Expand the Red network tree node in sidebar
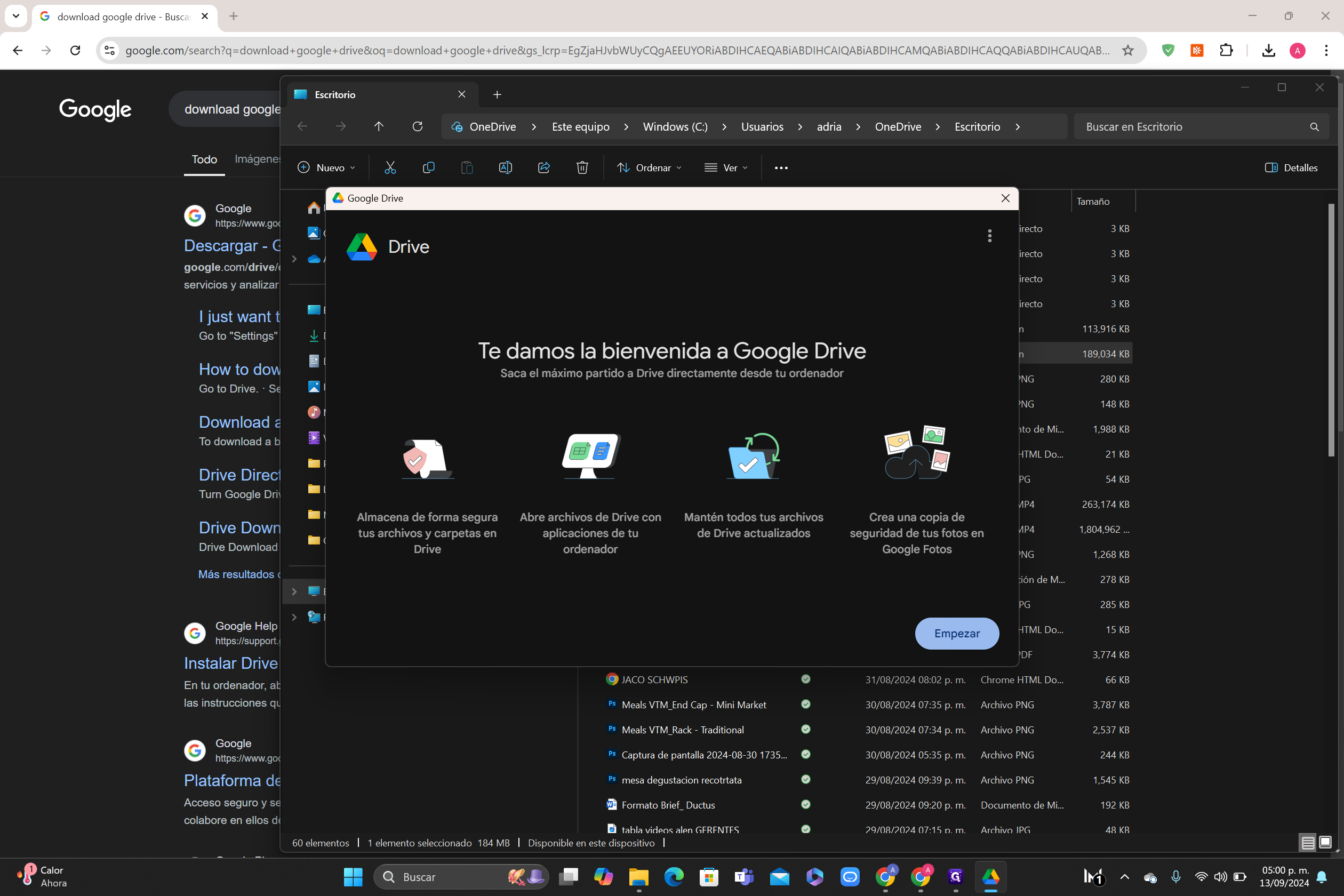This screenshot has height=896, width=1344. pyautogui.click(x=294, y=617)
